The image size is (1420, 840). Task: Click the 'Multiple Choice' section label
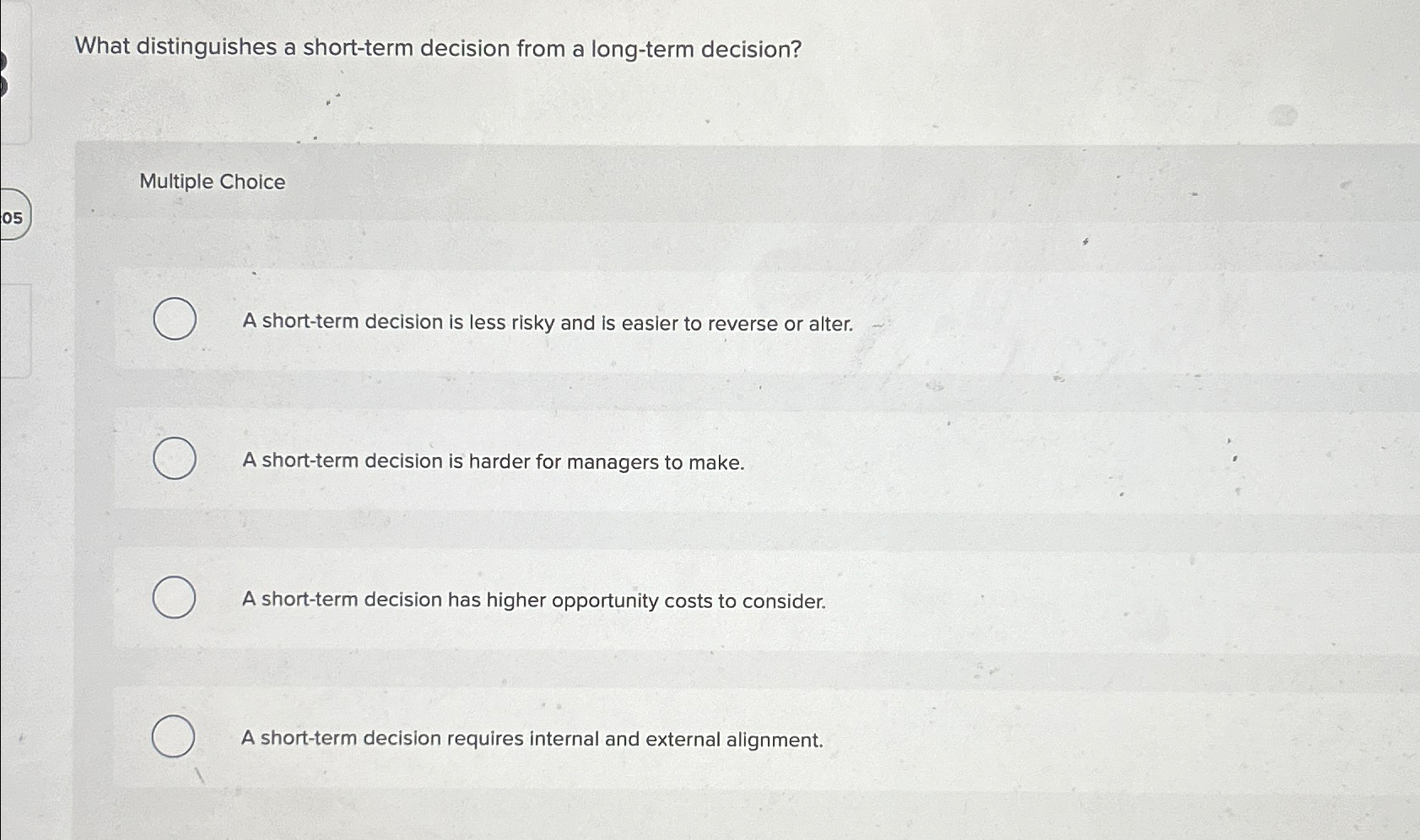tap(212, 182)
